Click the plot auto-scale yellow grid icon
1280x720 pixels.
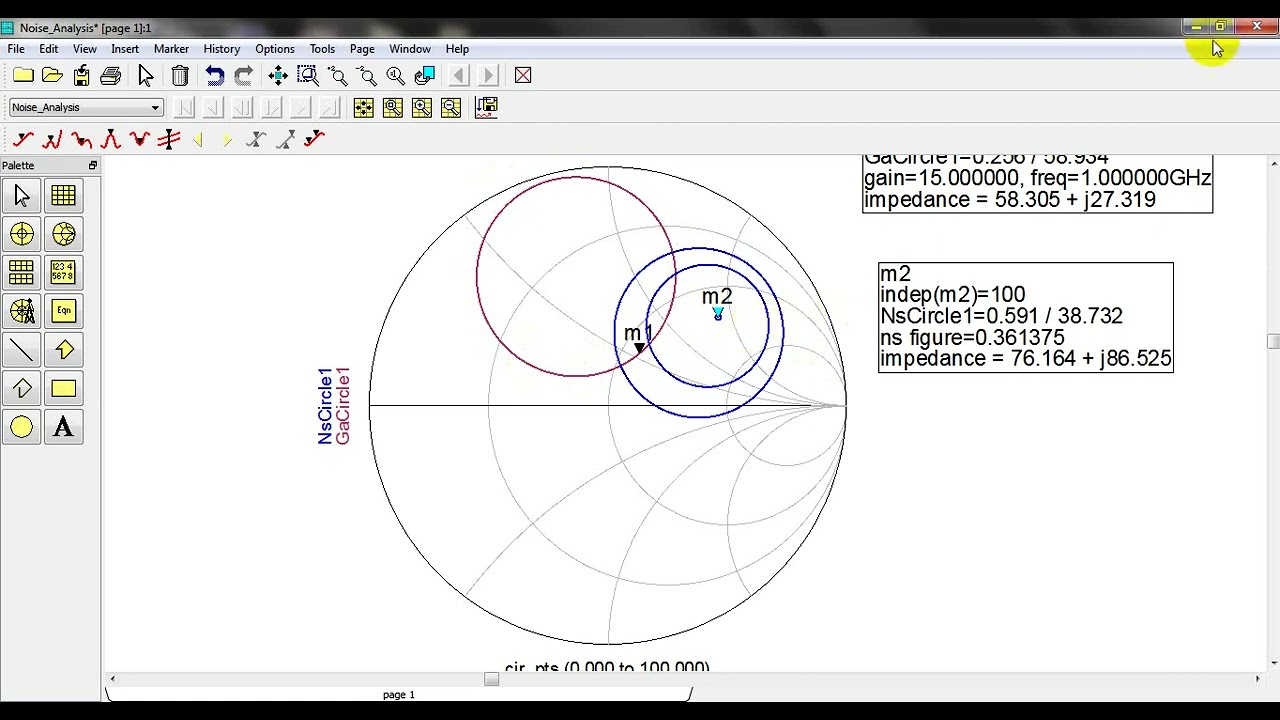pyautogui.click(x=363, y=107)
